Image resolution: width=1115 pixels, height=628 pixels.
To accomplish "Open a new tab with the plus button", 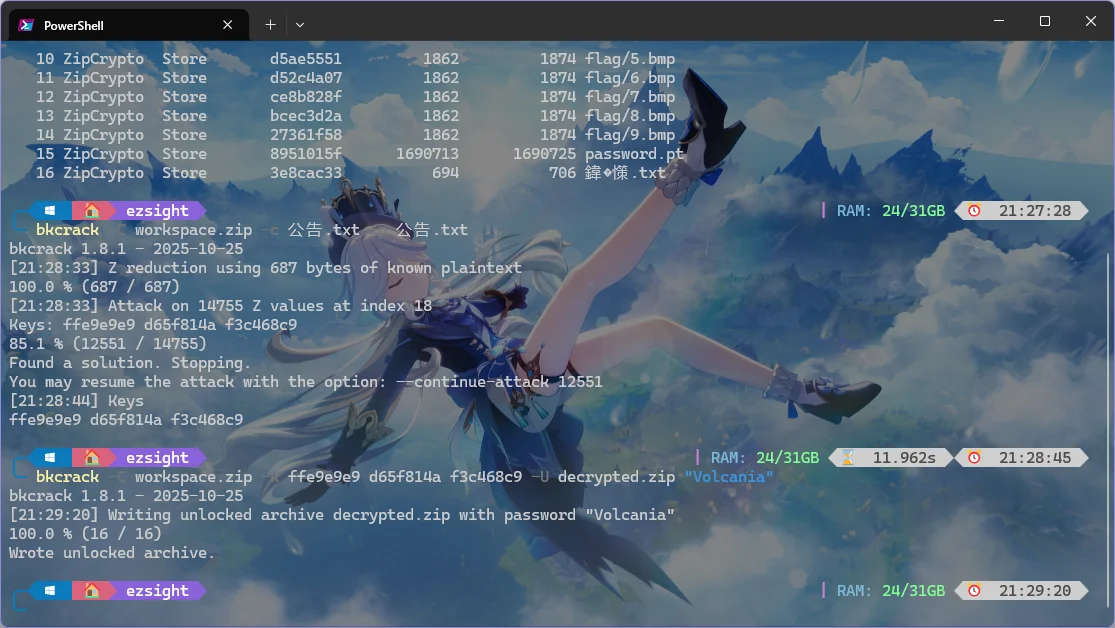I will pyautogui.click(x=270, y=24).
